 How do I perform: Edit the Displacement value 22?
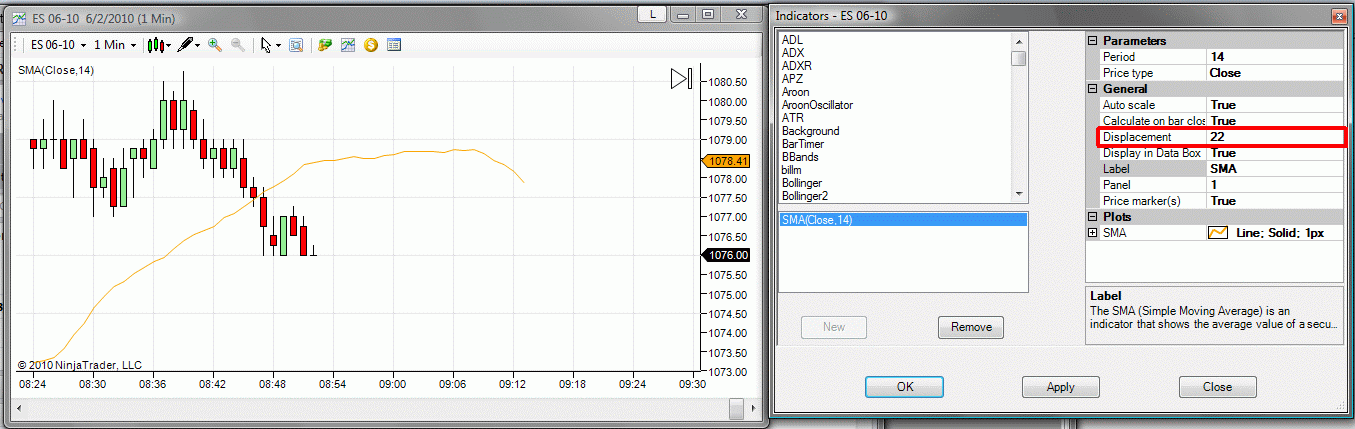pos(1275,137)
